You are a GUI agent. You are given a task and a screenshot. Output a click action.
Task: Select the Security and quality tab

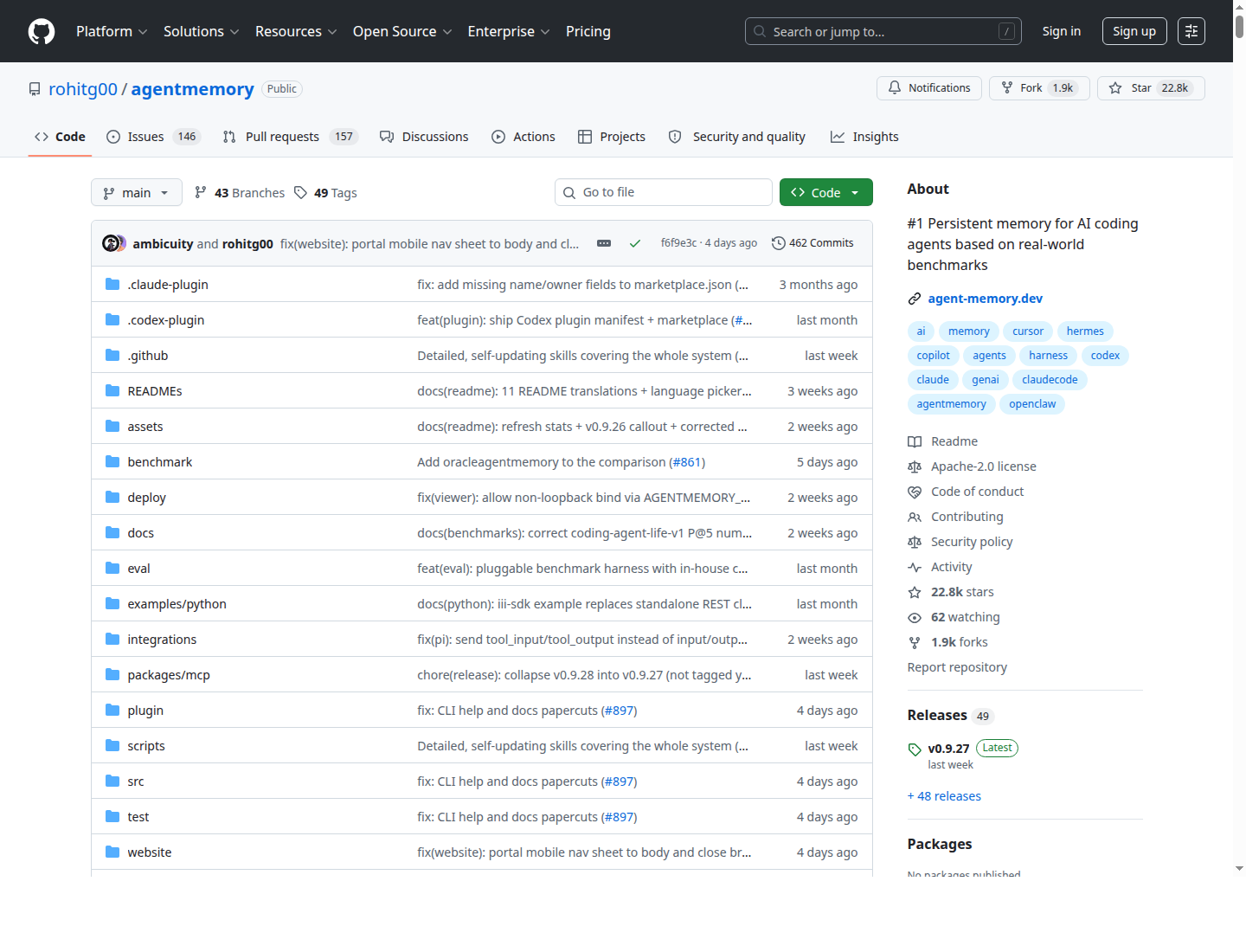tap(737, 137)
